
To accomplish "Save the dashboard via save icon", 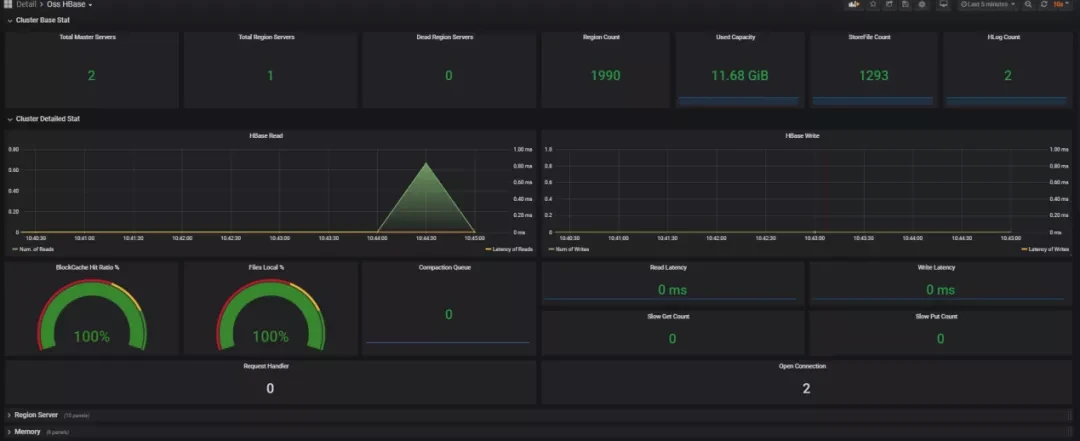I will click(x=905, y=5).
